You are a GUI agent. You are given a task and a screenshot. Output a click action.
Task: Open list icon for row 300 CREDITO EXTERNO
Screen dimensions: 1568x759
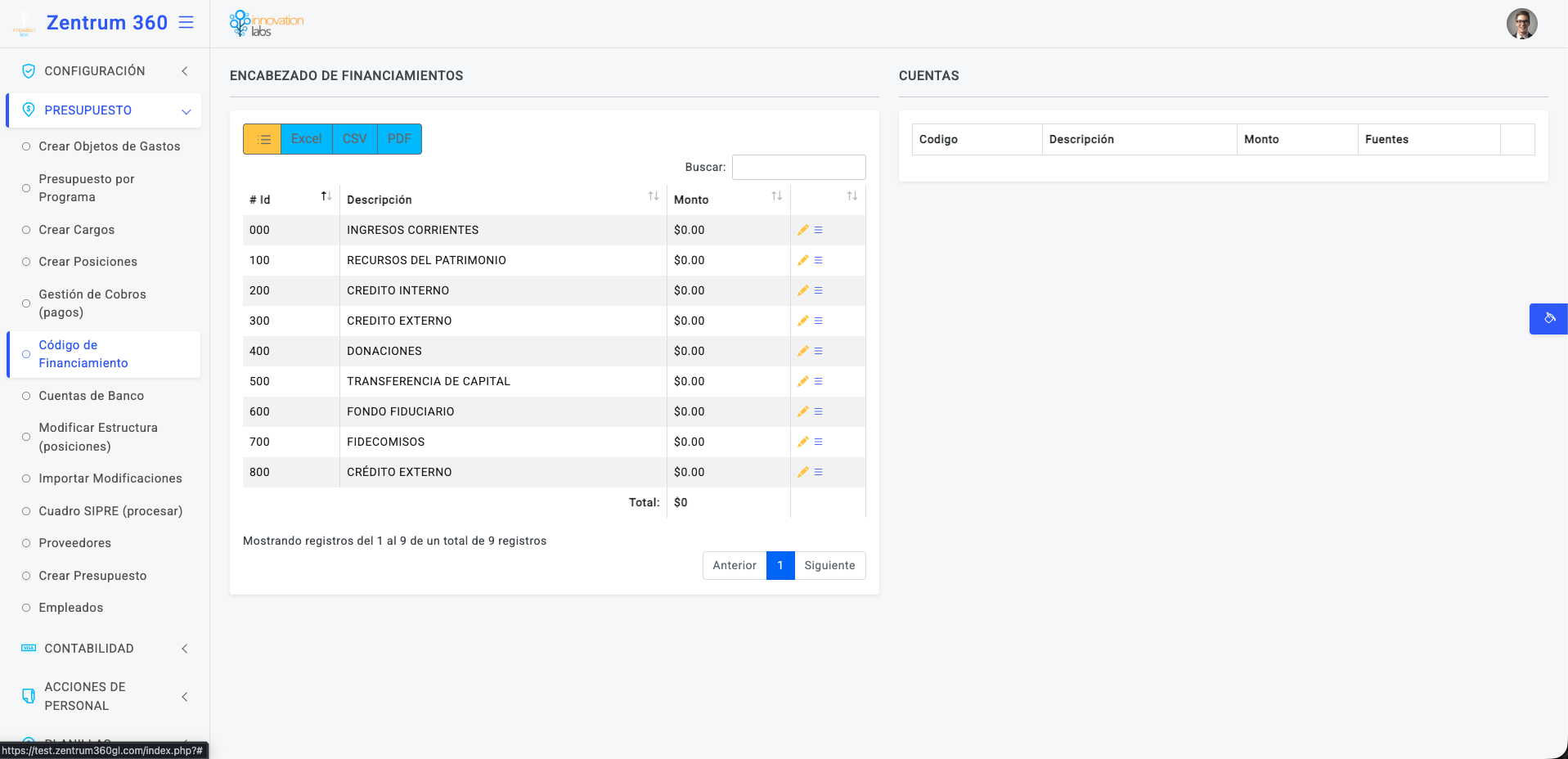tap(818, 321)
